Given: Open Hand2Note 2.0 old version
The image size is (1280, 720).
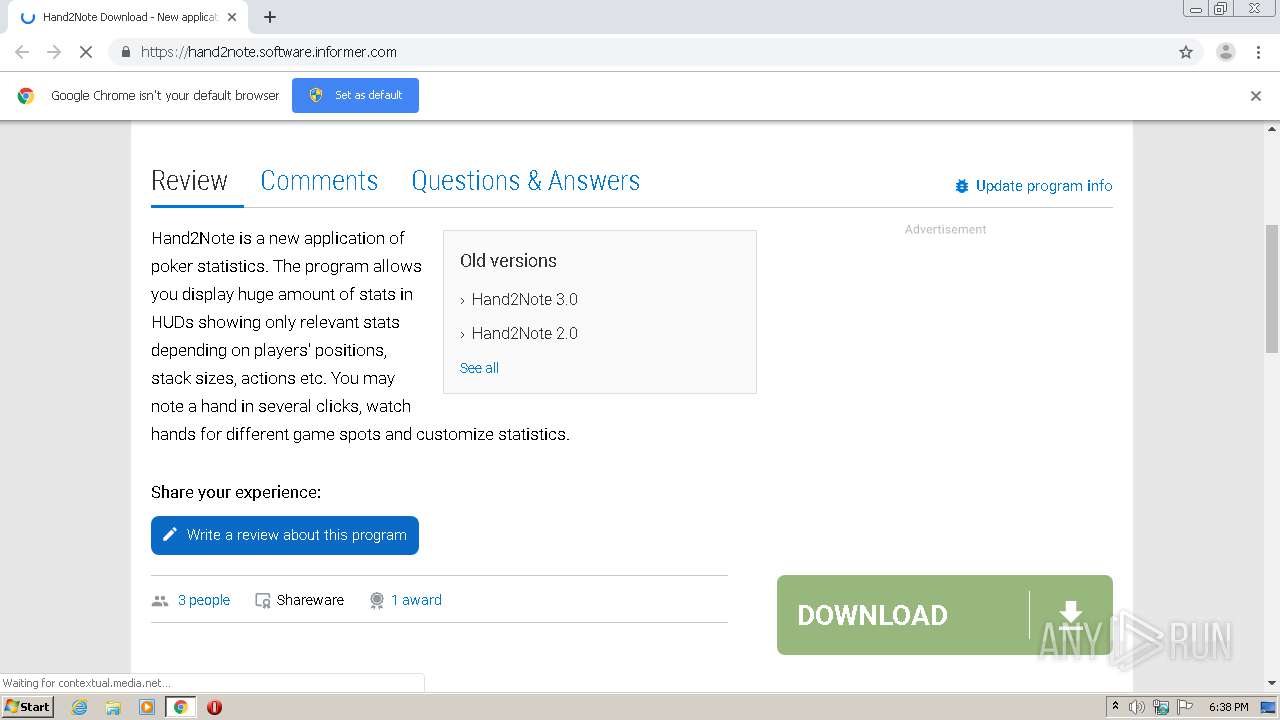Looking at the screenshot, I should (525, 333).
